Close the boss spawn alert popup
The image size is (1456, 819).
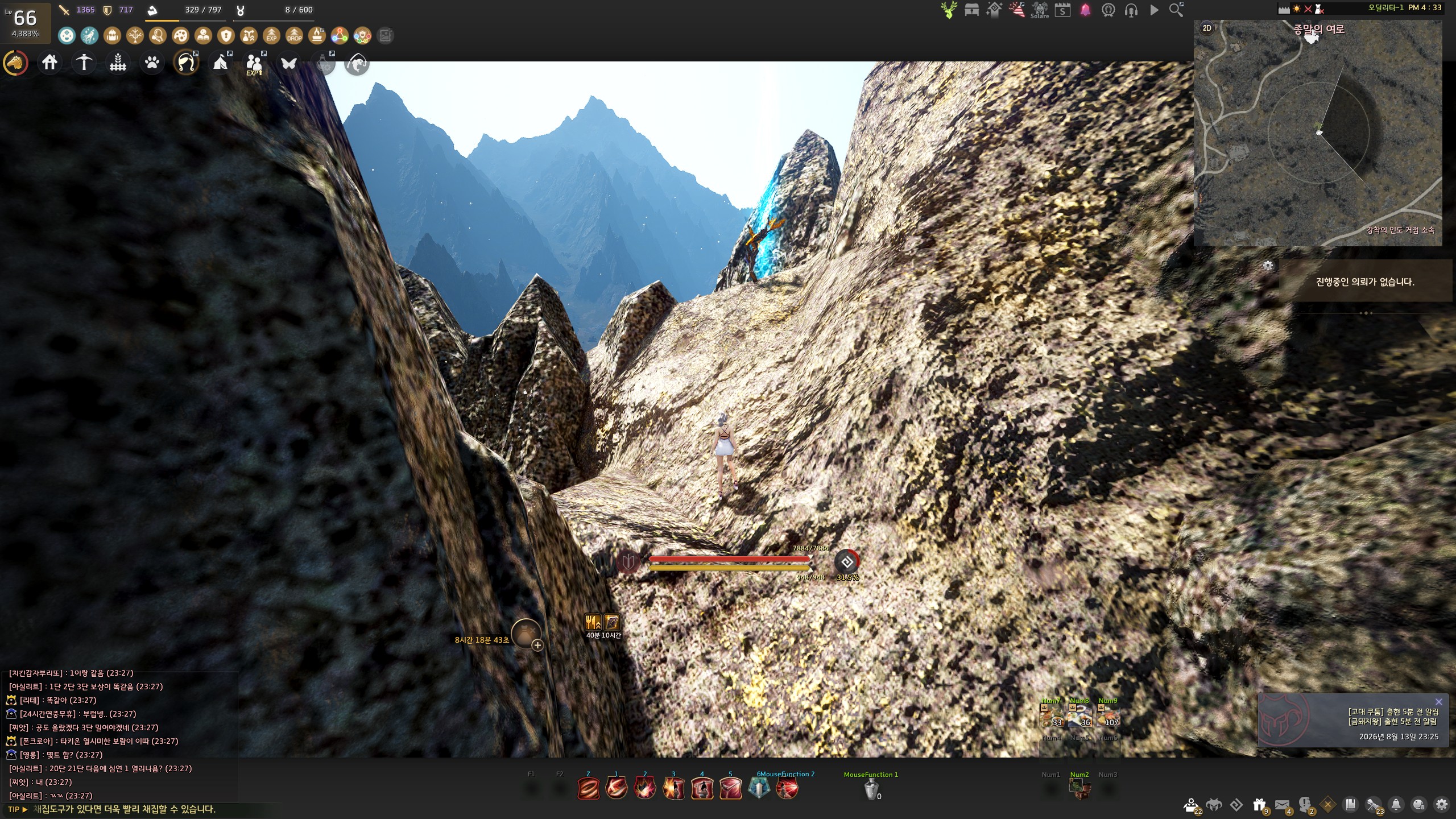(x=1439, y=702)
